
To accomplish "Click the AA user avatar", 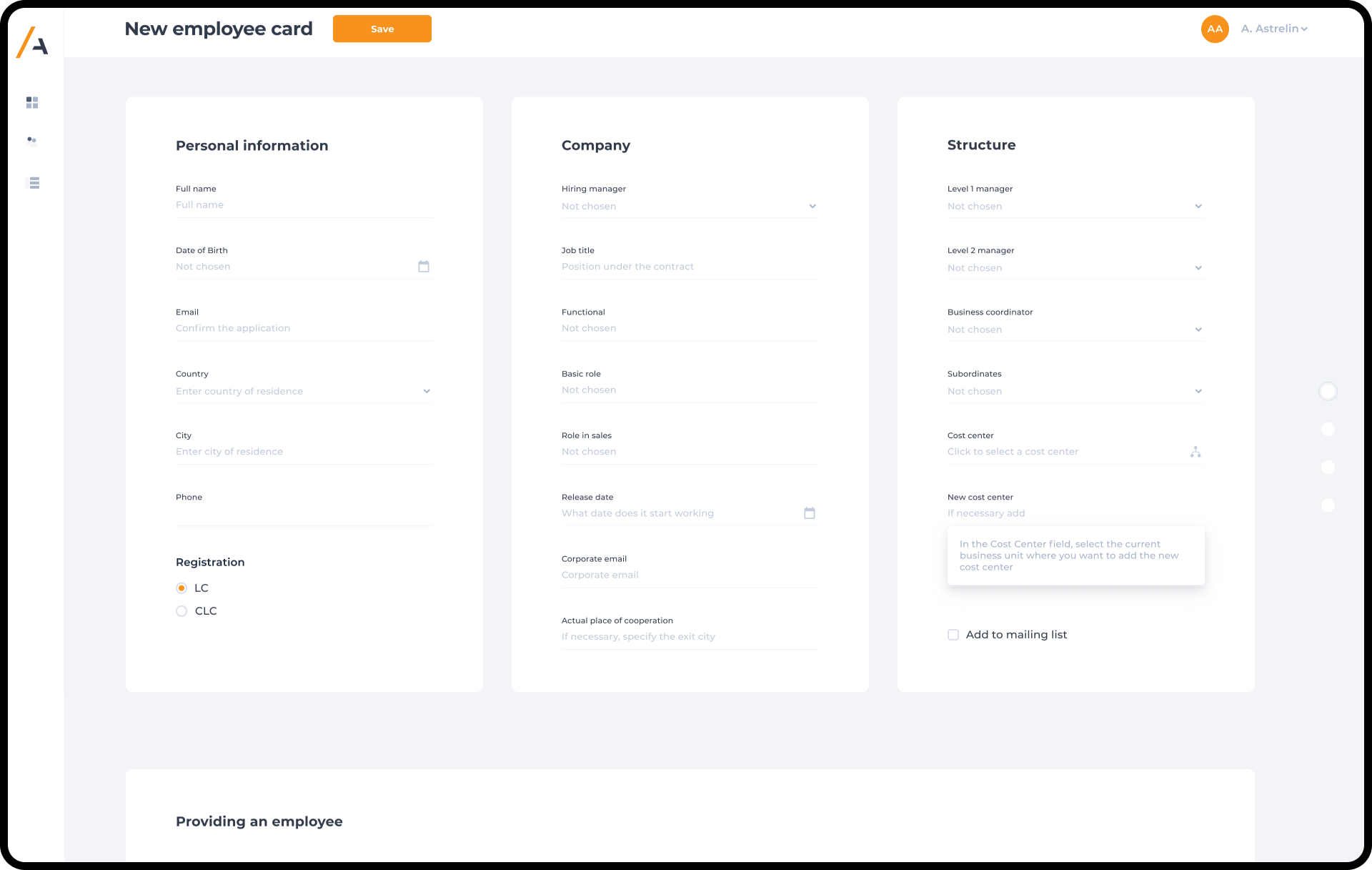I will pos(1215,29).
